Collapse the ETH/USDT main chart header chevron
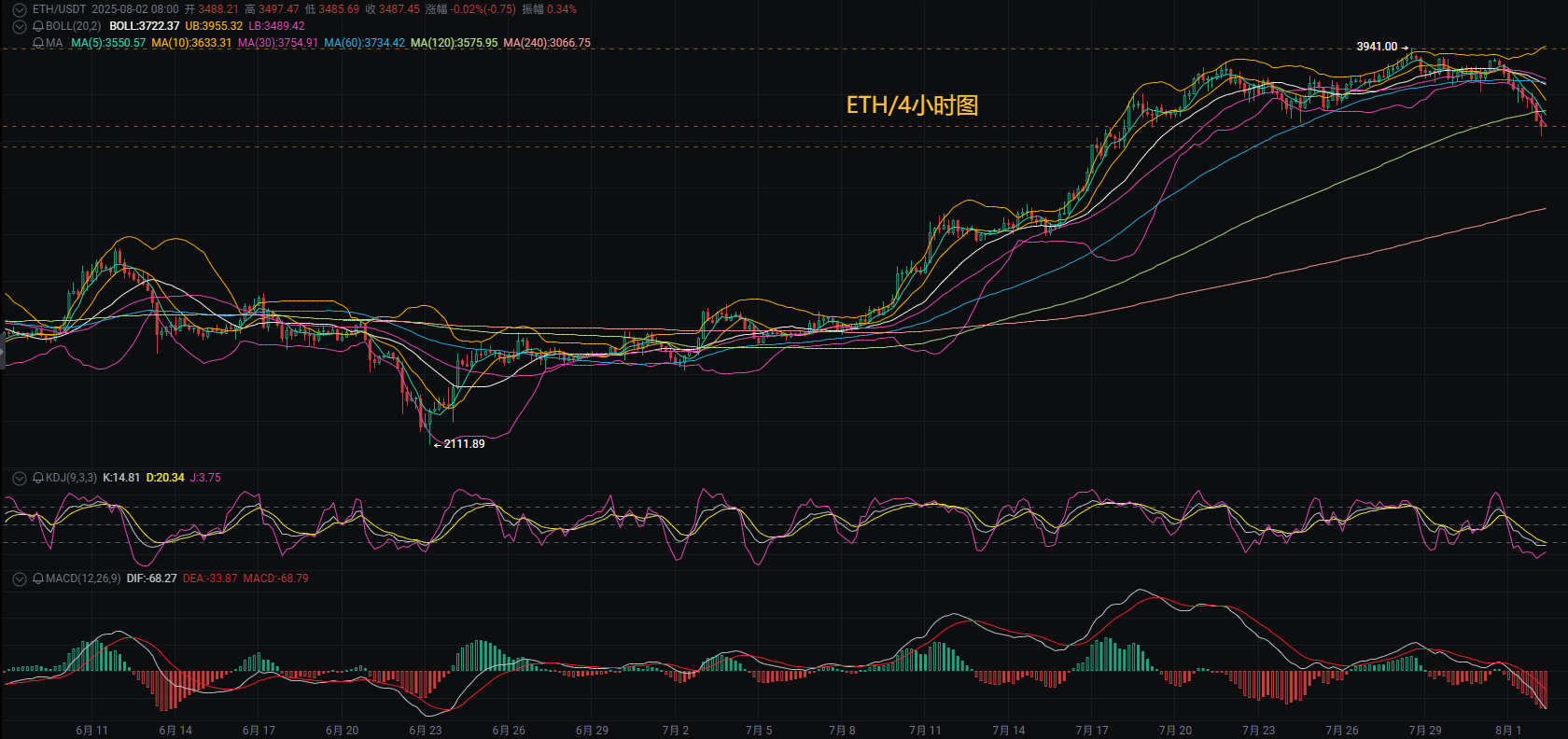1568x739 pixels. coord(19,9)
